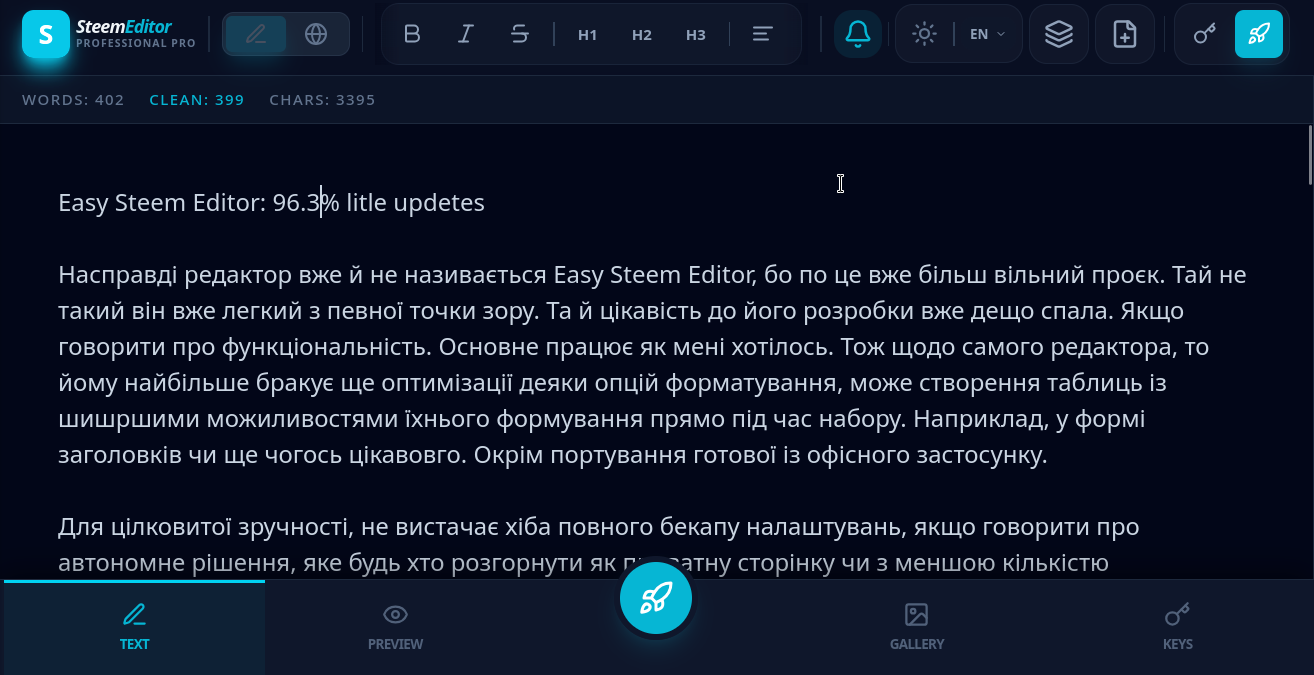Click title line 'Easy Steem Editor: 96.3%'
This screenshot has height=675, width=1314.
[x=199, y=203]
